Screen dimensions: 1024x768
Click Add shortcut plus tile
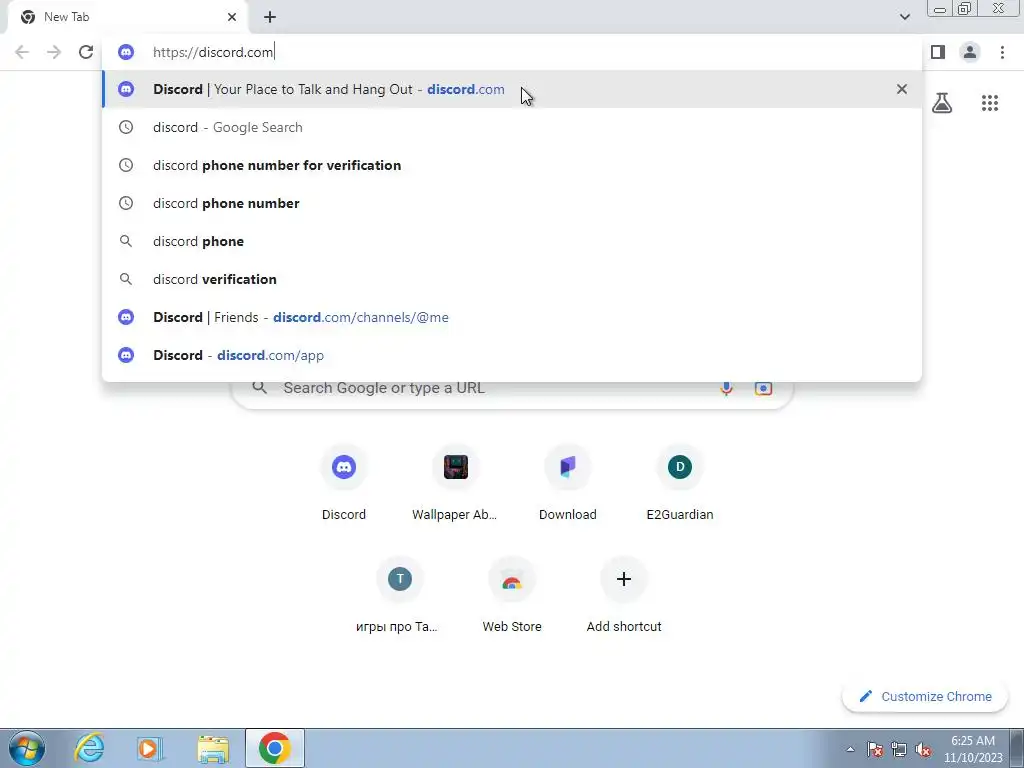click(624, 595)
